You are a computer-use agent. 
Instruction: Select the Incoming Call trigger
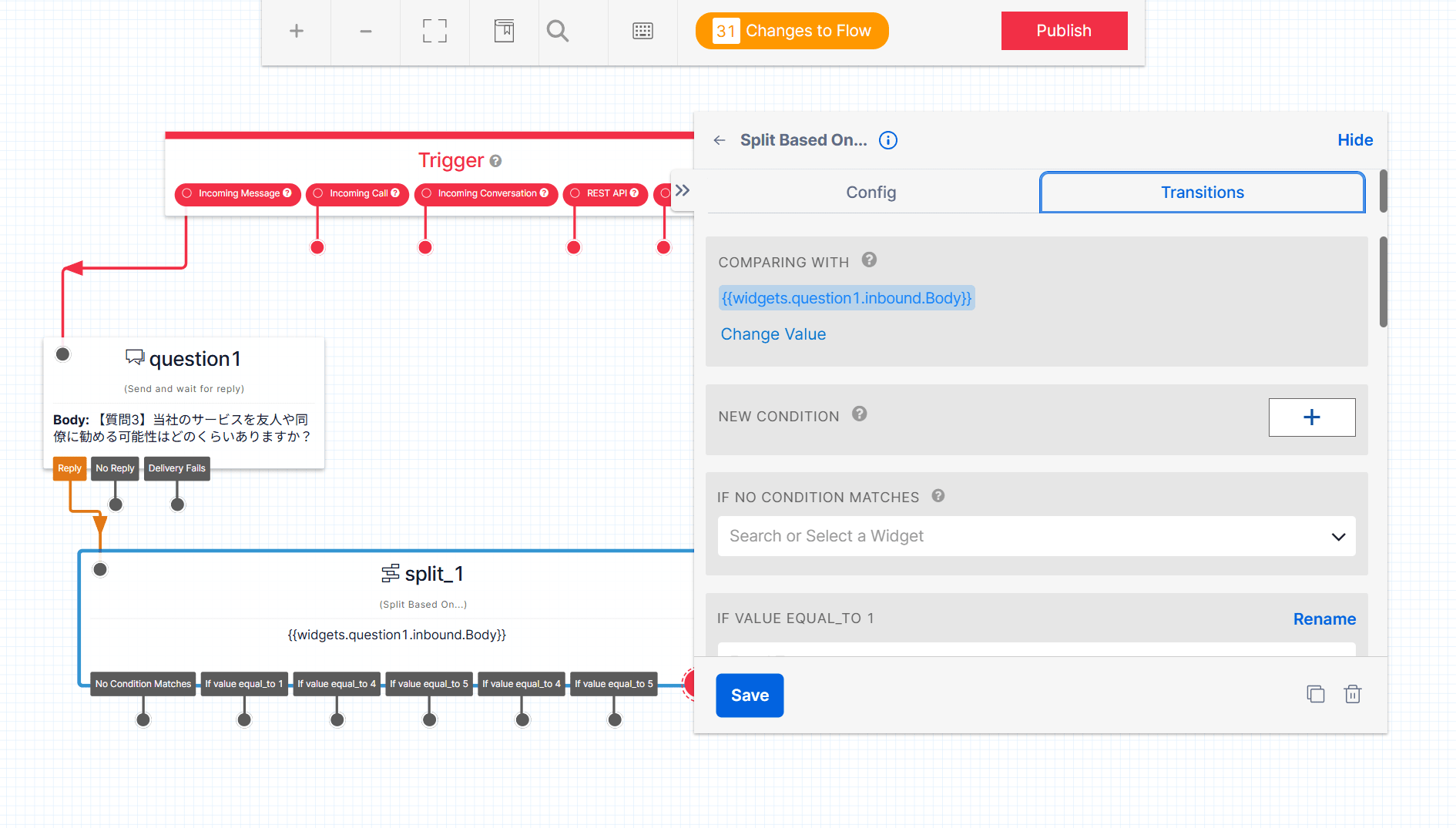(x=357, y=193)
